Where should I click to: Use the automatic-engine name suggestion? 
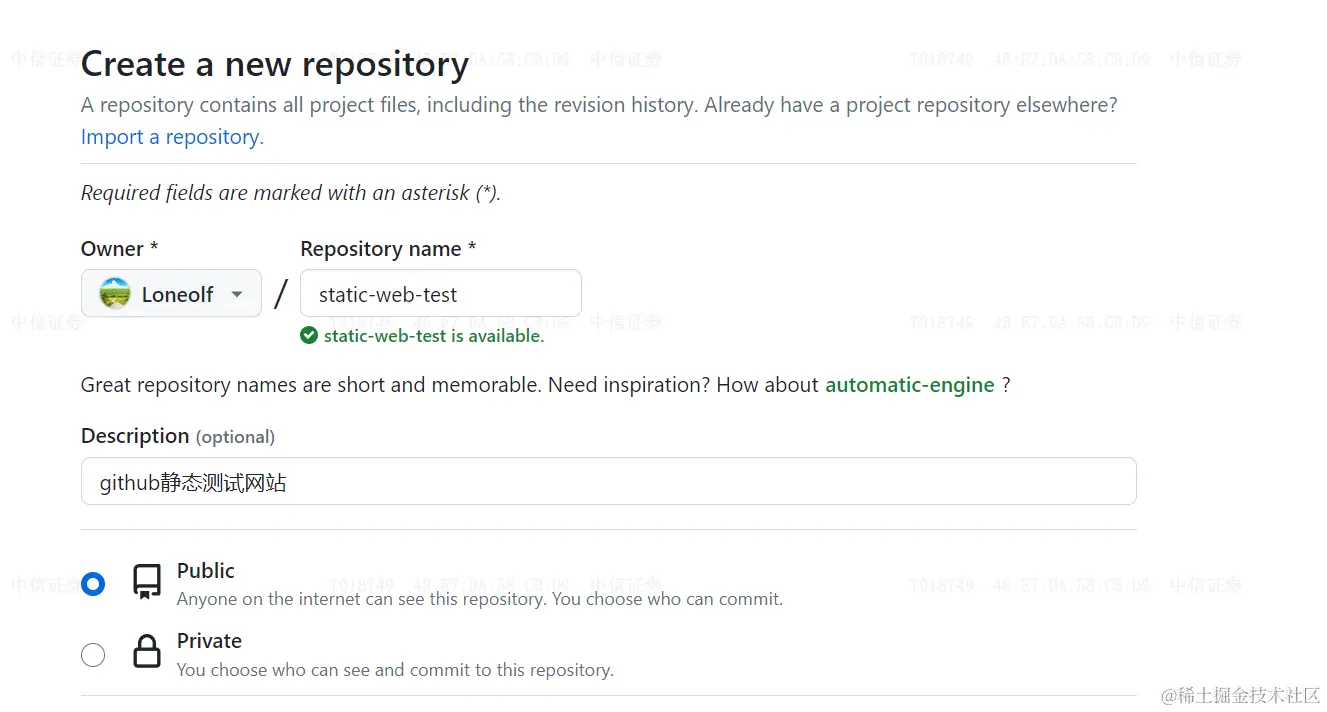pos(909,385)
